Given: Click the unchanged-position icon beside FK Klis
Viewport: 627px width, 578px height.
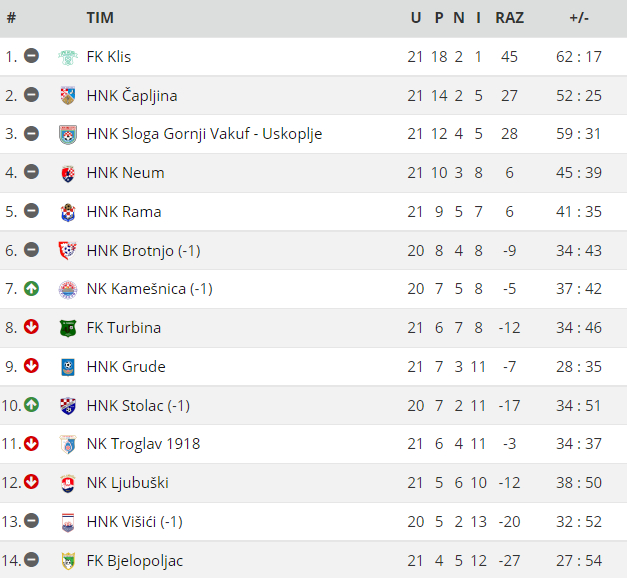Looking at the screenshot, I should (x=31, y=56).
